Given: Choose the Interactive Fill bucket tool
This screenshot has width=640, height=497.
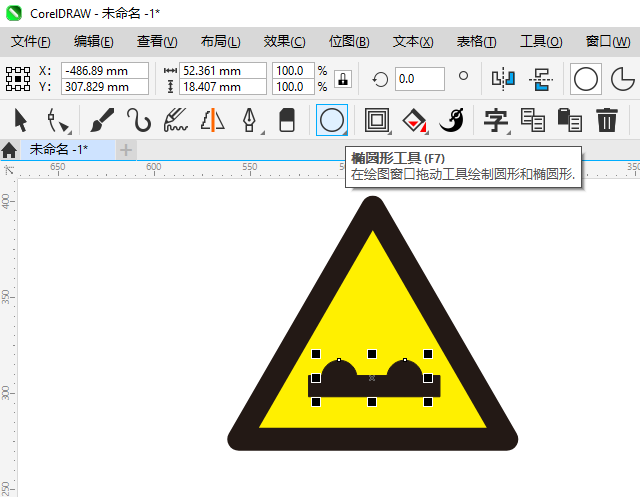Looking at the screenshot, I should coord(414,120).
